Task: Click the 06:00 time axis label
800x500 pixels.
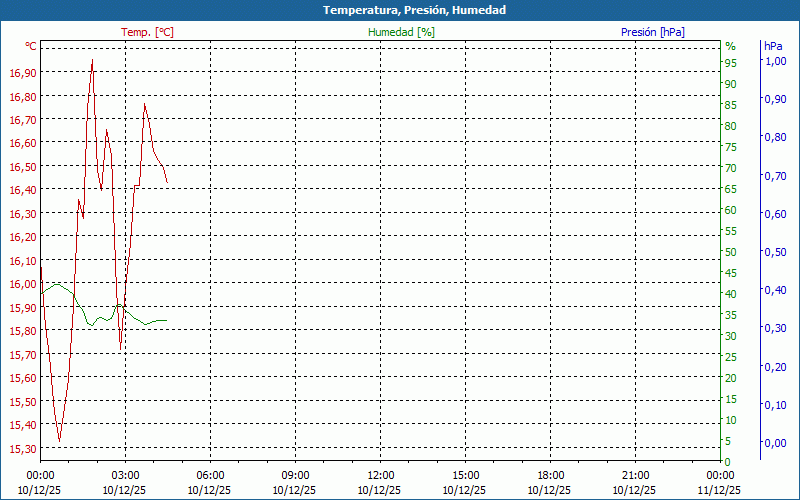Action: point(210,475)
